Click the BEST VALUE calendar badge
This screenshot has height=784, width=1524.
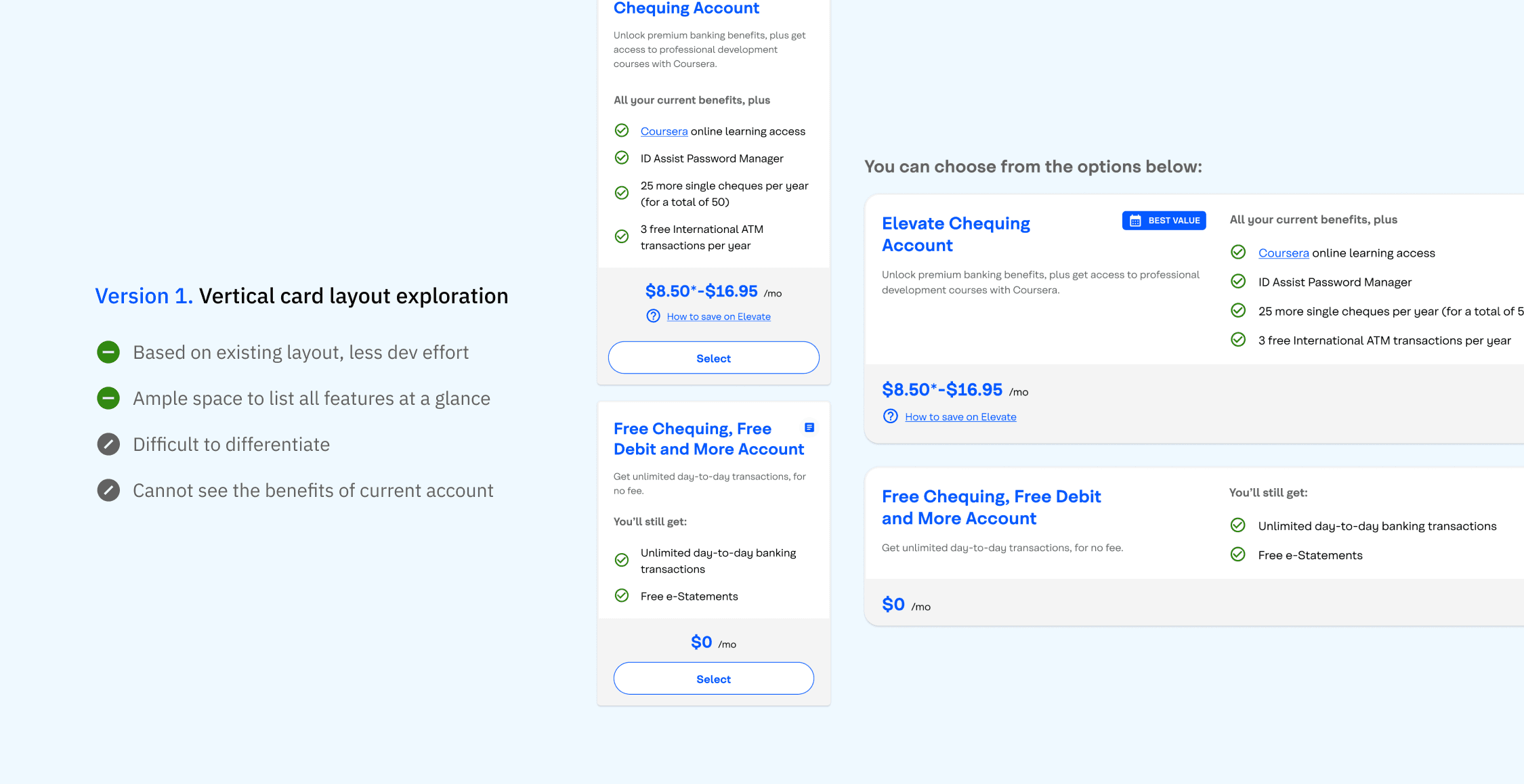tap(1164, 221)
